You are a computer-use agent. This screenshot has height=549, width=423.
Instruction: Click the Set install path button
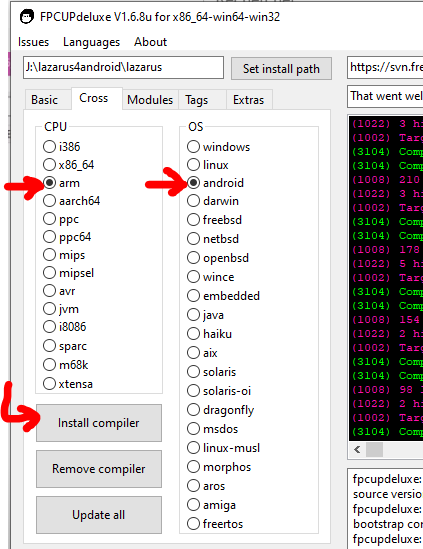click(281, 69)
